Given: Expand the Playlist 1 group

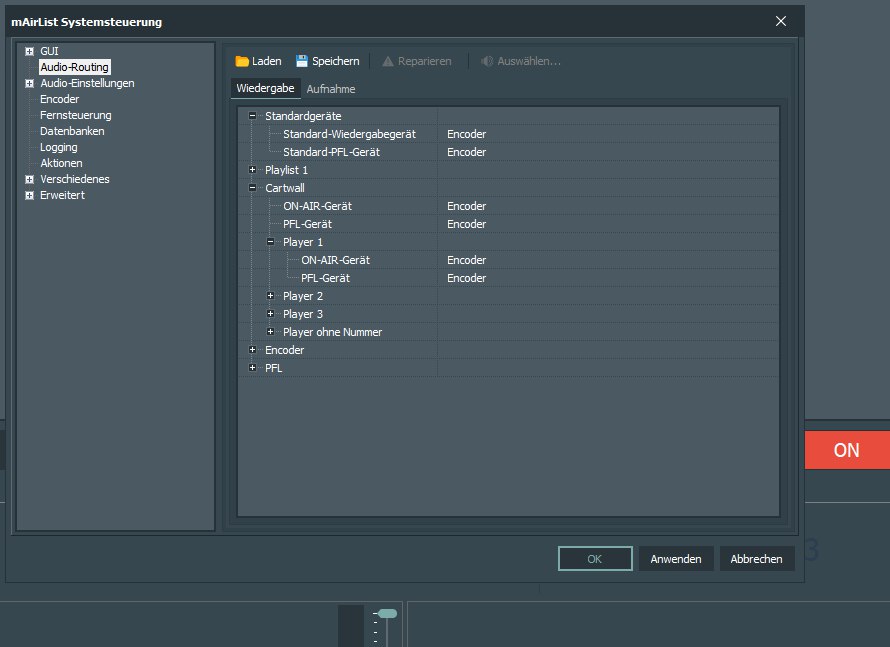Looking at the screenshot, I should coord(253,170).
